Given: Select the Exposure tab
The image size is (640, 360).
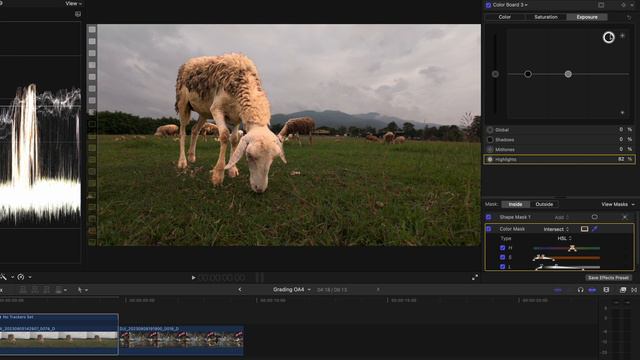Looking at the screenshot, I should point(587,17).
